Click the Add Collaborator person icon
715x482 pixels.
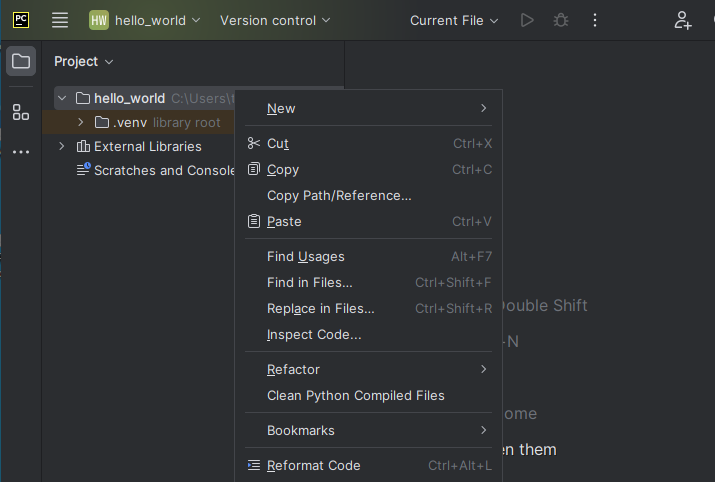(x=683, y=20)
